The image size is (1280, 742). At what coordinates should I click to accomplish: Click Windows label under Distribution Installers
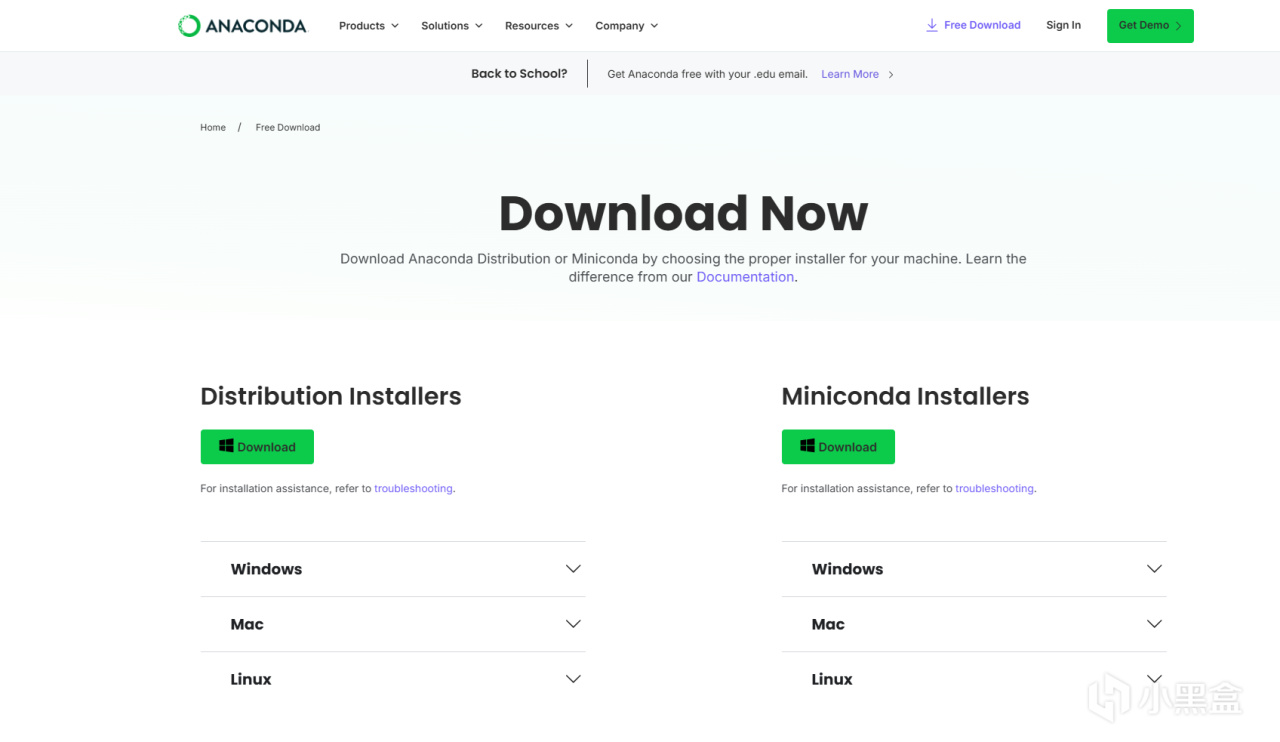(x=266, y=569)
